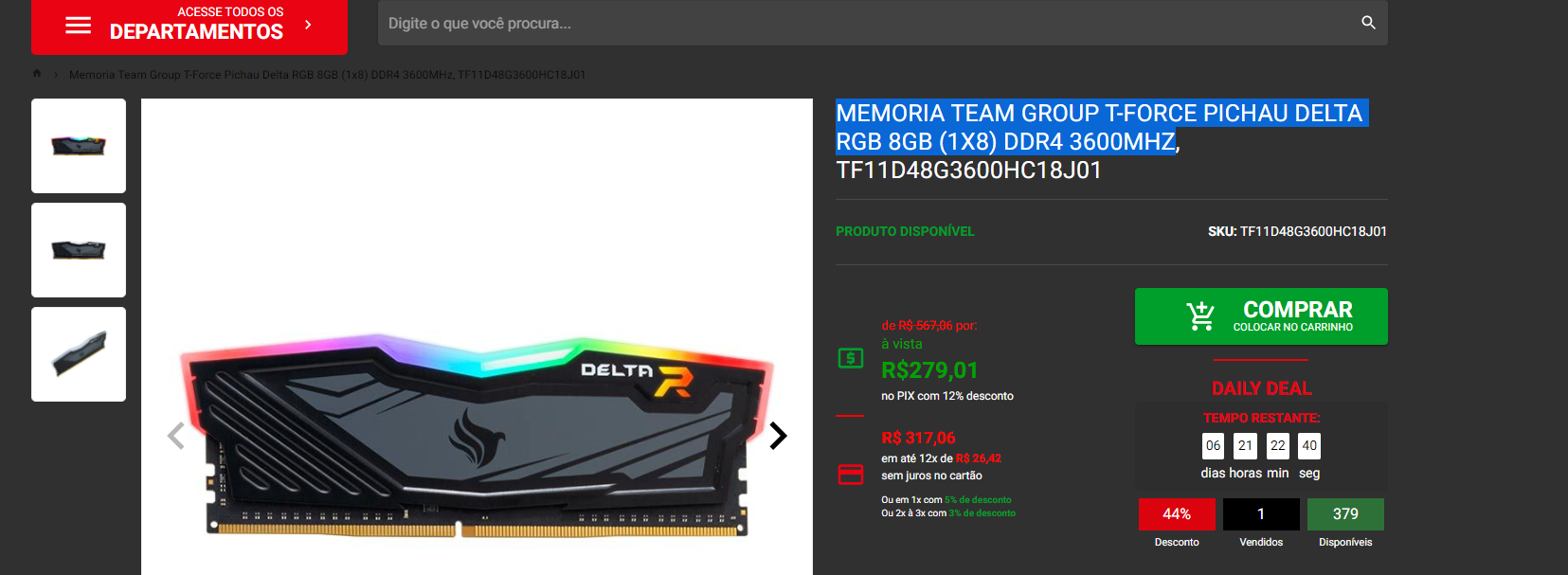Viewport: 1568px width, 575px height.
Task: Click the Acesse Todos os Departamentos menu
Action: point(189,26)
